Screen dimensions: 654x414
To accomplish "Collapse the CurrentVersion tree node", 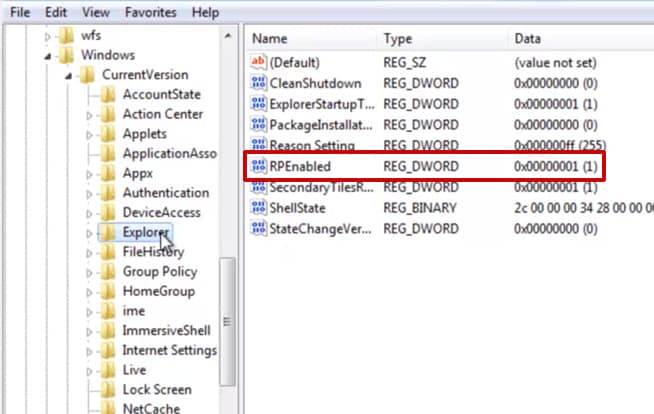I will click(66, 75).
